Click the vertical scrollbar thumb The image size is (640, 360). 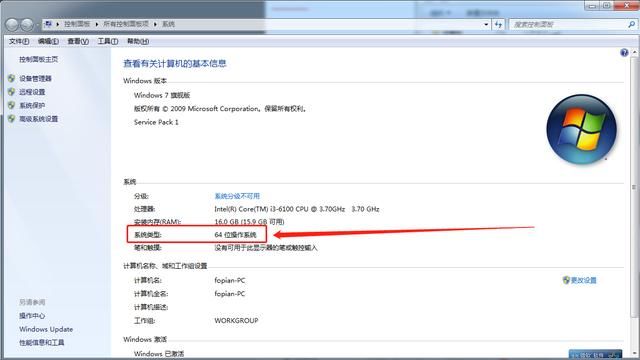634,187
